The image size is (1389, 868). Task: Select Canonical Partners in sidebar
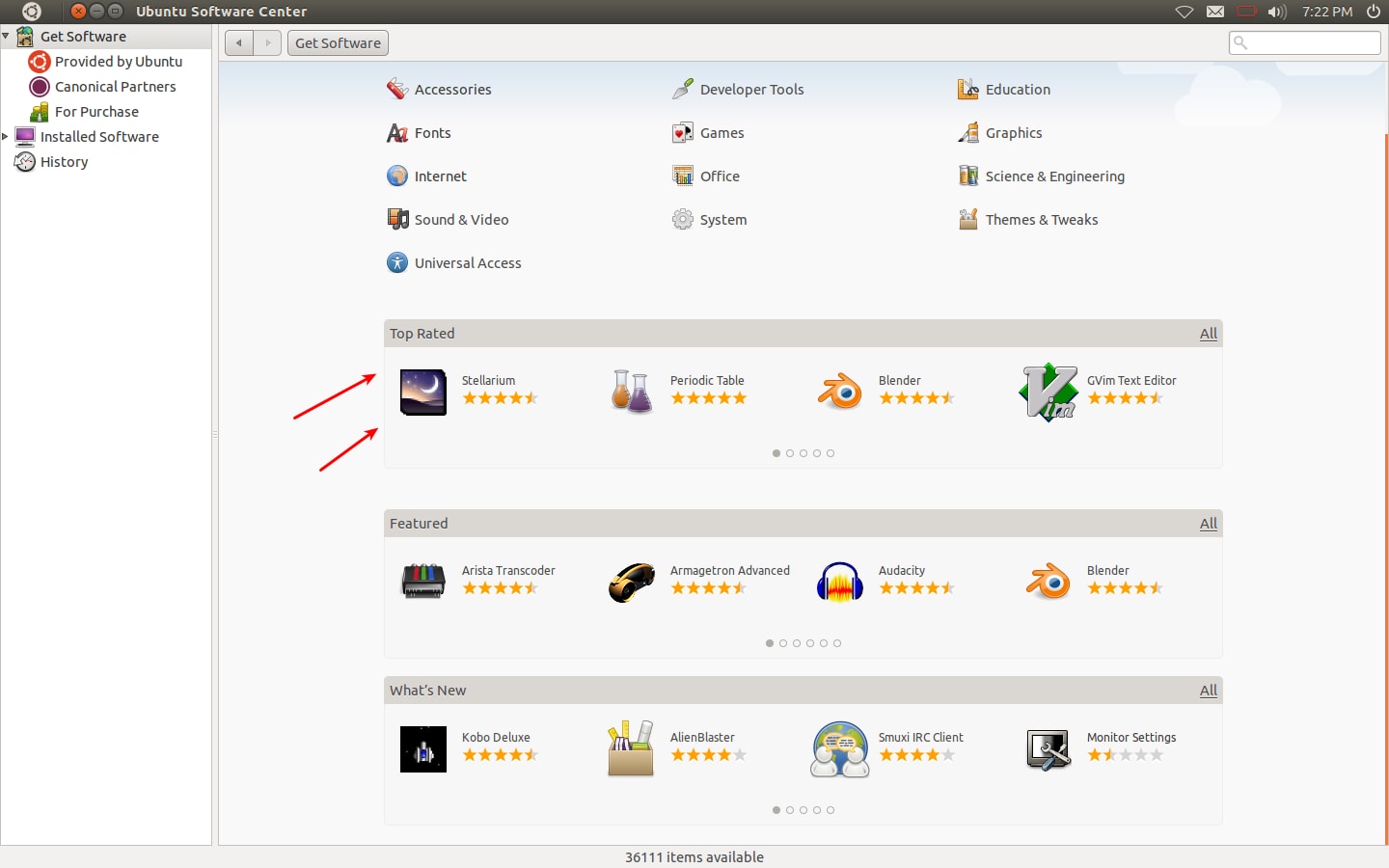(116, 86)
